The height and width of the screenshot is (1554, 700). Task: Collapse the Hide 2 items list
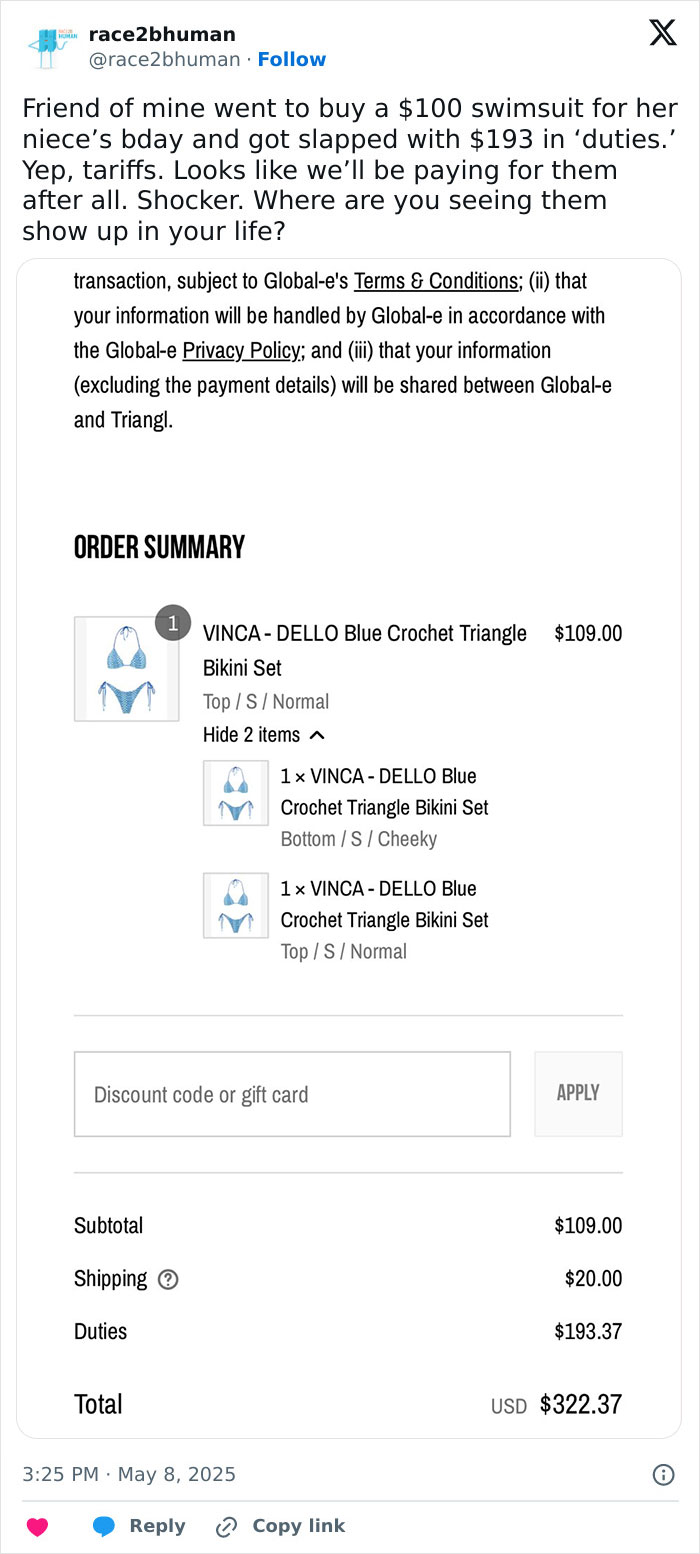pyautogui.click(x=251, y=734)
